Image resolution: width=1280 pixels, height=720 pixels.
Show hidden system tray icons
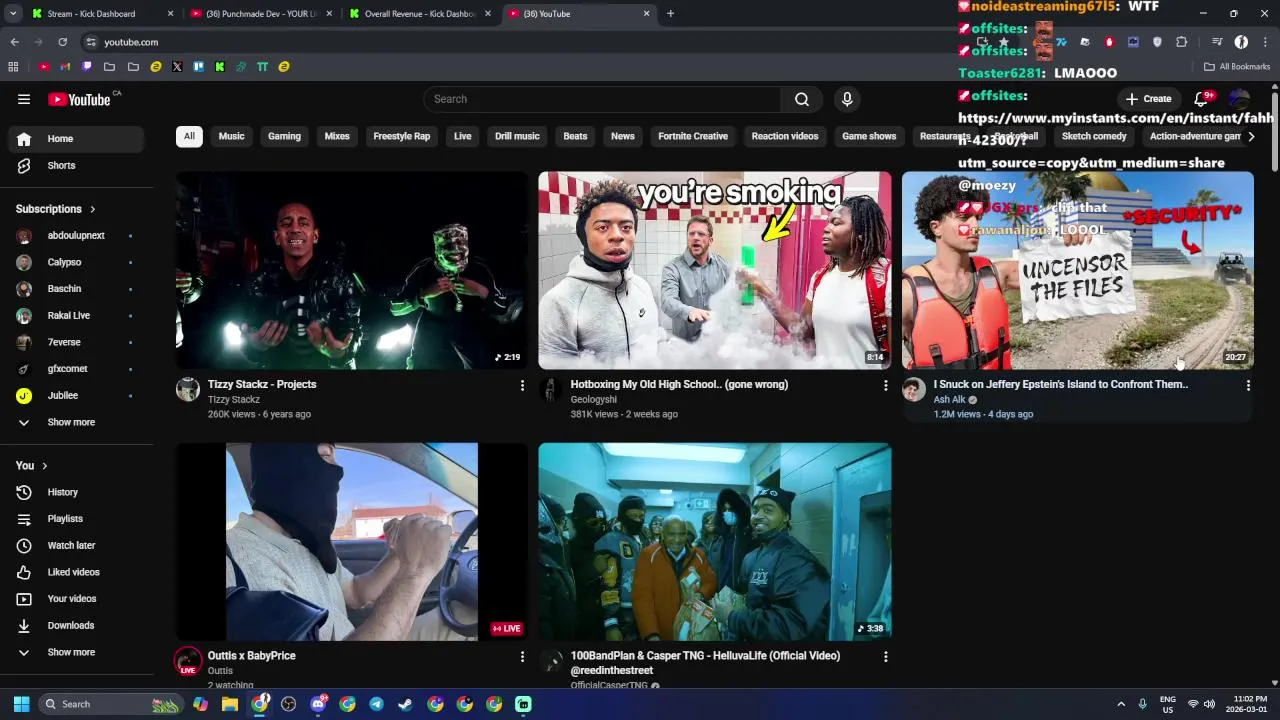click(1120, 704)
